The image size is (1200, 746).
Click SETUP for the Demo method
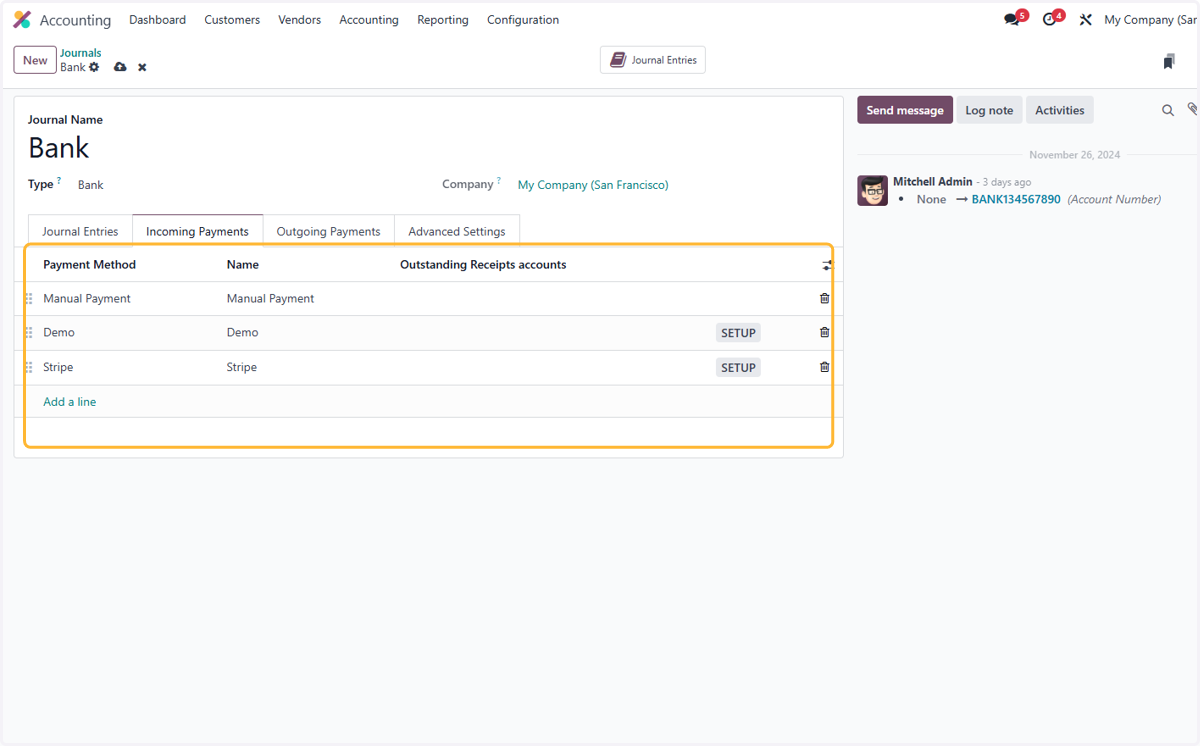tap(738, 333)
